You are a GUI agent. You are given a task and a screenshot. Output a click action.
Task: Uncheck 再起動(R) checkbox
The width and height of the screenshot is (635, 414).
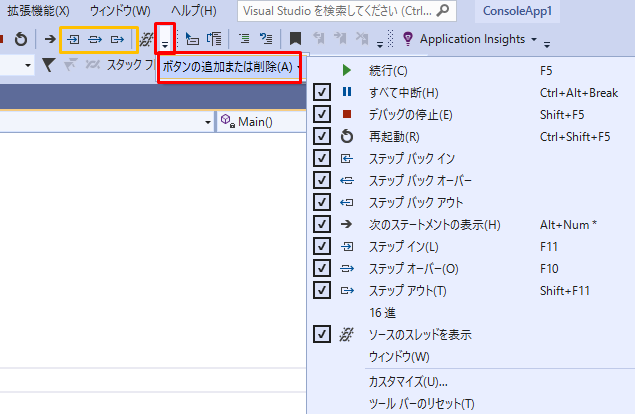pyautogui.click(x=322, y=137)
